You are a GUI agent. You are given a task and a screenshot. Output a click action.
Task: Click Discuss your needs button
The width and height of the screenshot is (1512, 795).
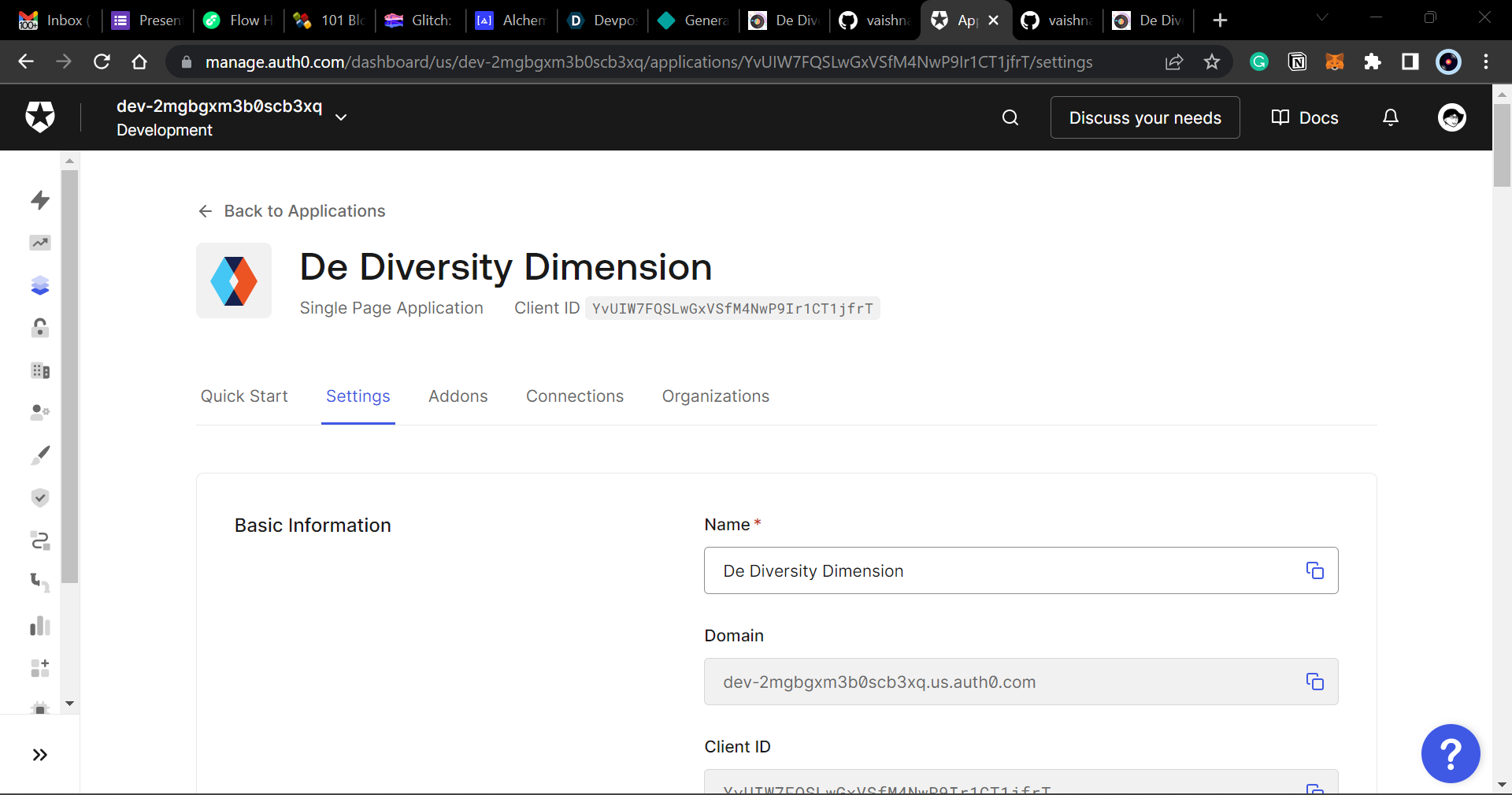click(x=1144, y=117)
